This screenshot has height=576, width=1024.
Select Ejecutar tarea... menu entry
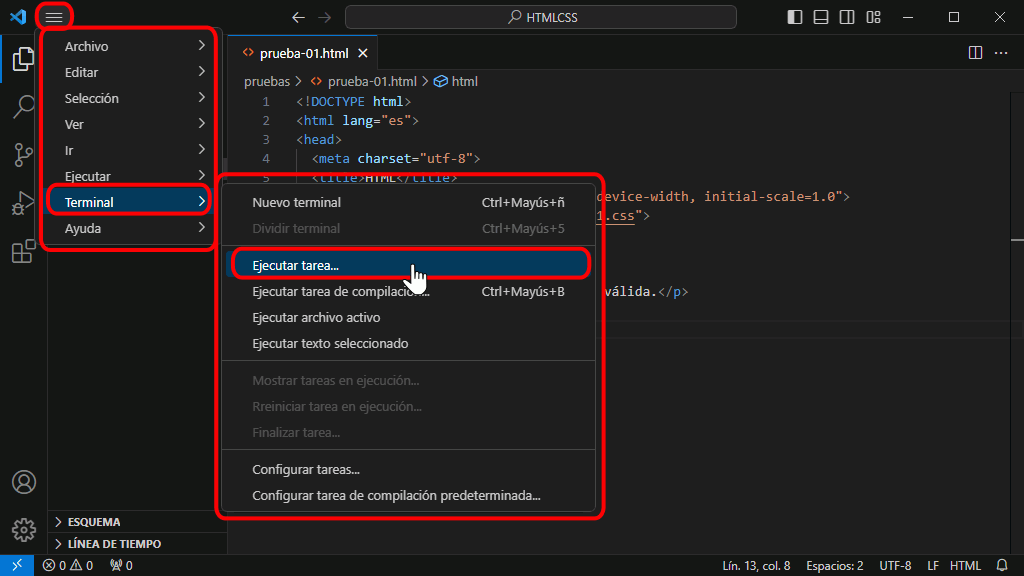pyautogui.click(x=296, y=266)
